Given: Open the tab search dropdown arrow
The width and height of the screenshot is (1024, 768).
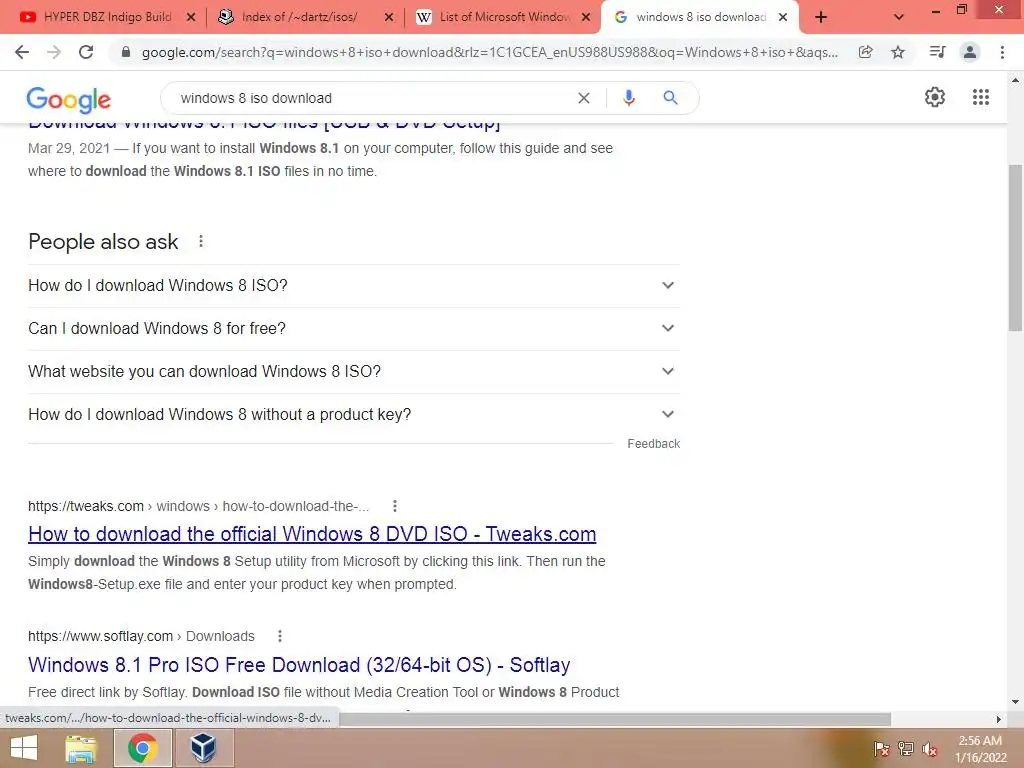Looking at the screenshot, I should point(899,18).
